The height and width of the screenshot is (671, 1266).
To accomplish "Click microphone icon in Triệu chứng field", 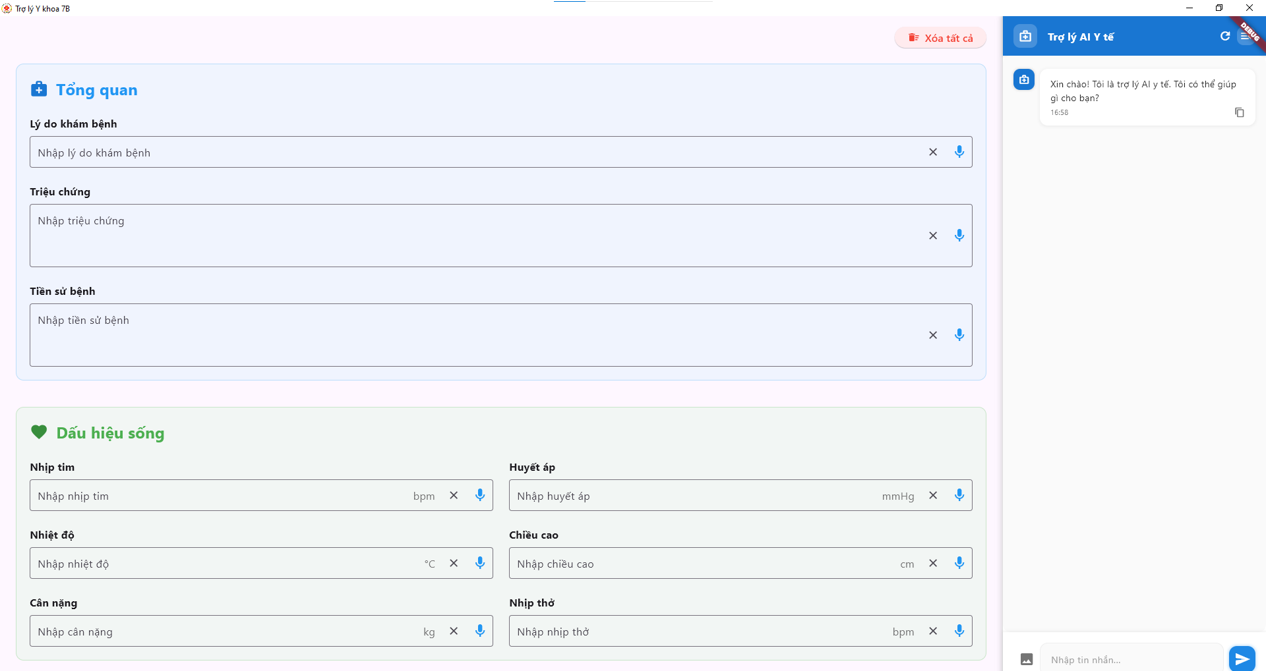I will coord(959,236).
